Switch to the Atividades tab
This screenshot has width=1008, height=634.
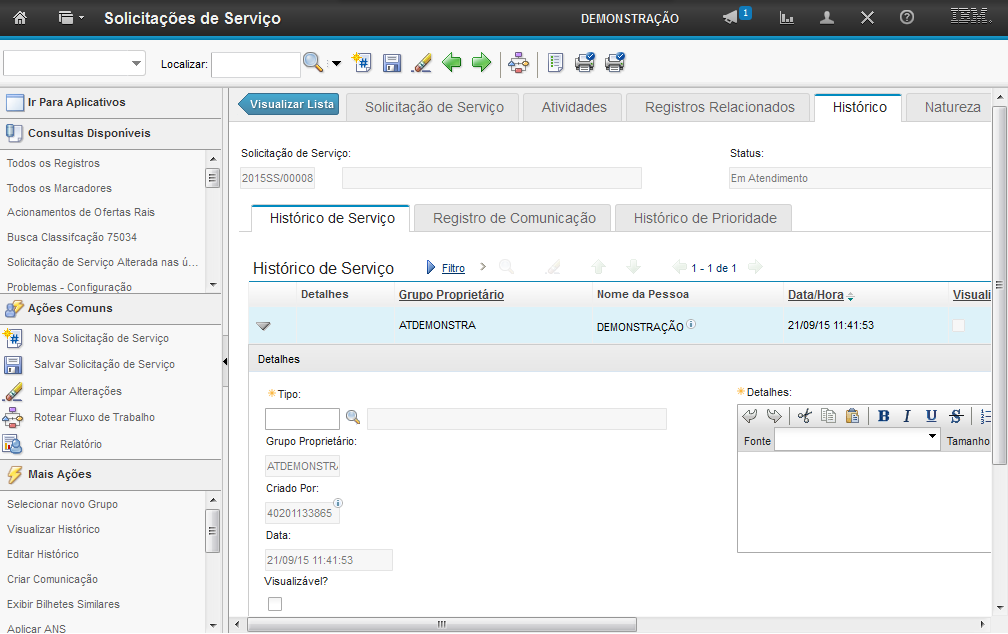pyautogui.click(x=574, y=107)
